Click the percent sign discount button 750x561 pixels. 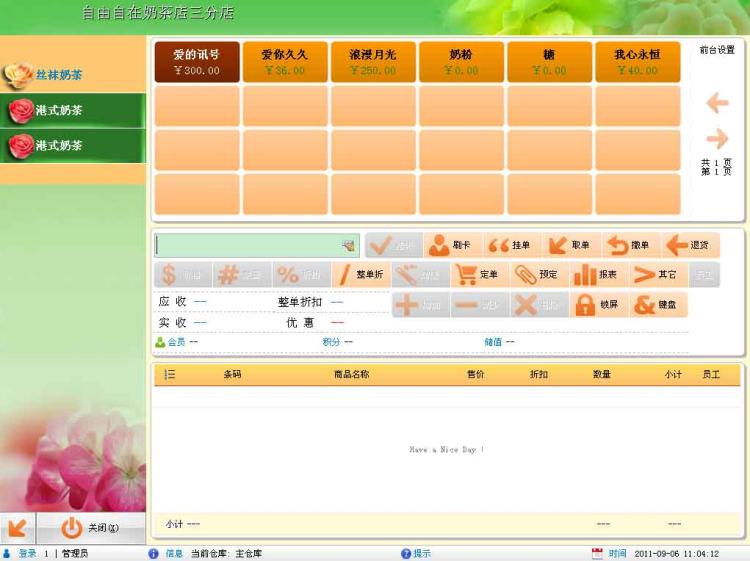[301, 275]
